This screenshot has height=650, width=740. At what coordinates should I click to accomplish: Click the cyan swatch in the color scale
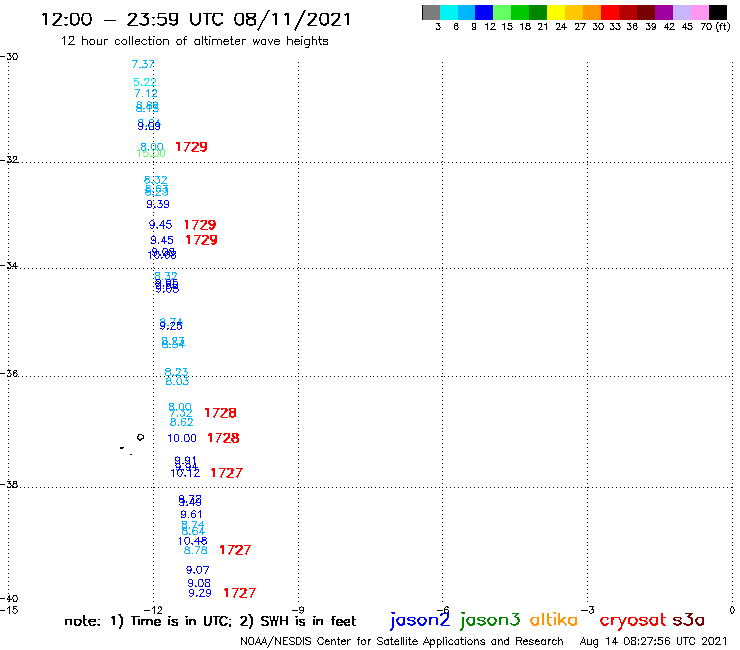449,12
